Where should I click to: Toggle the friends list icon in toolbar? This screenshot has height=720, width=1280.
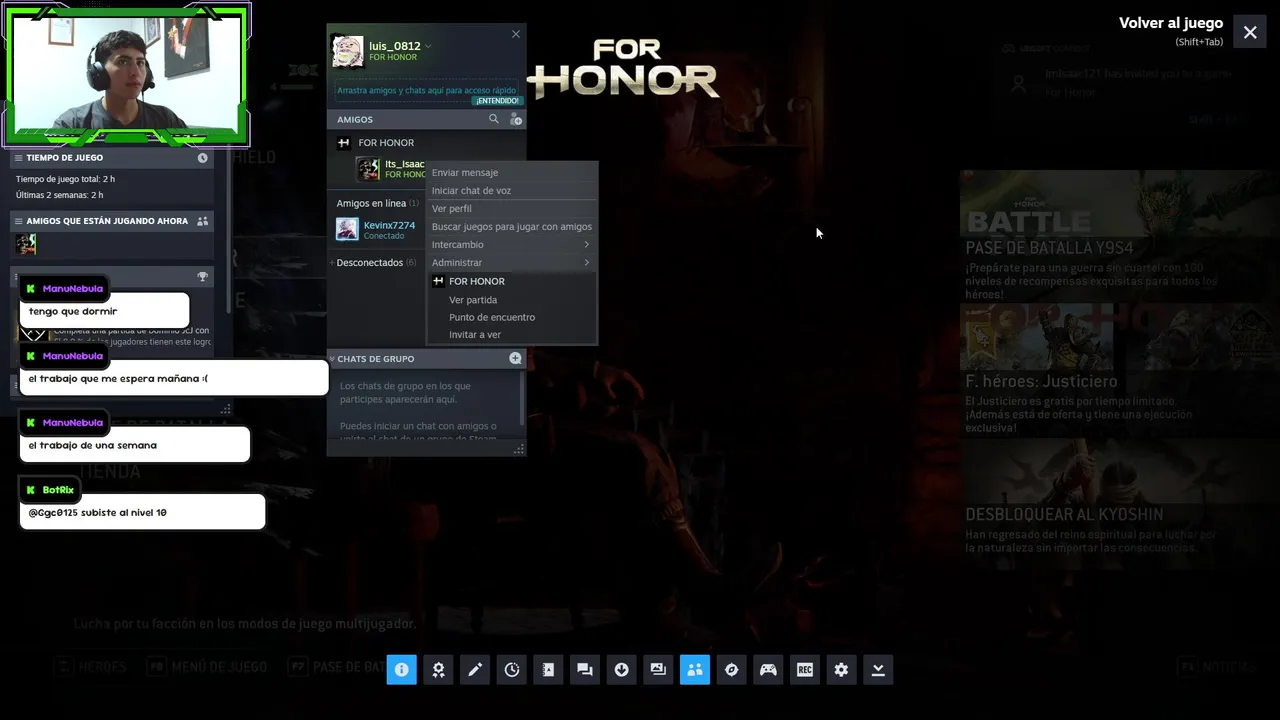(x=695, y=670)
